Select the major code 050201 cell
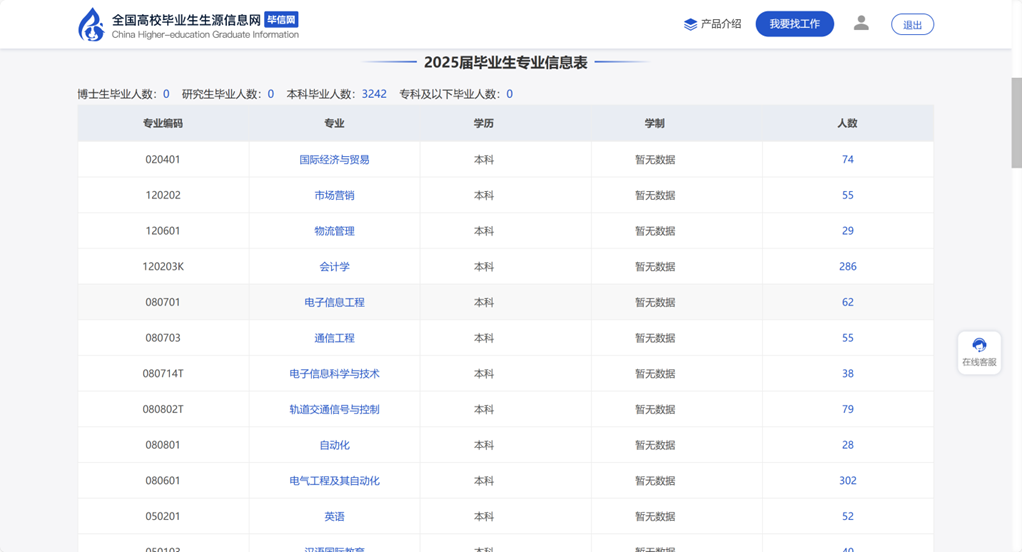The width and height of the screenshot is (1022, 552). click(163, 516)
